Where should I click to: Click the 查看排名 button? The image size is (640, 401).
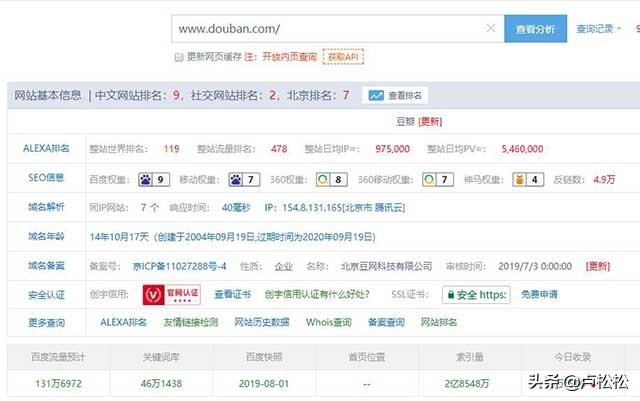[x=396, y=96]
